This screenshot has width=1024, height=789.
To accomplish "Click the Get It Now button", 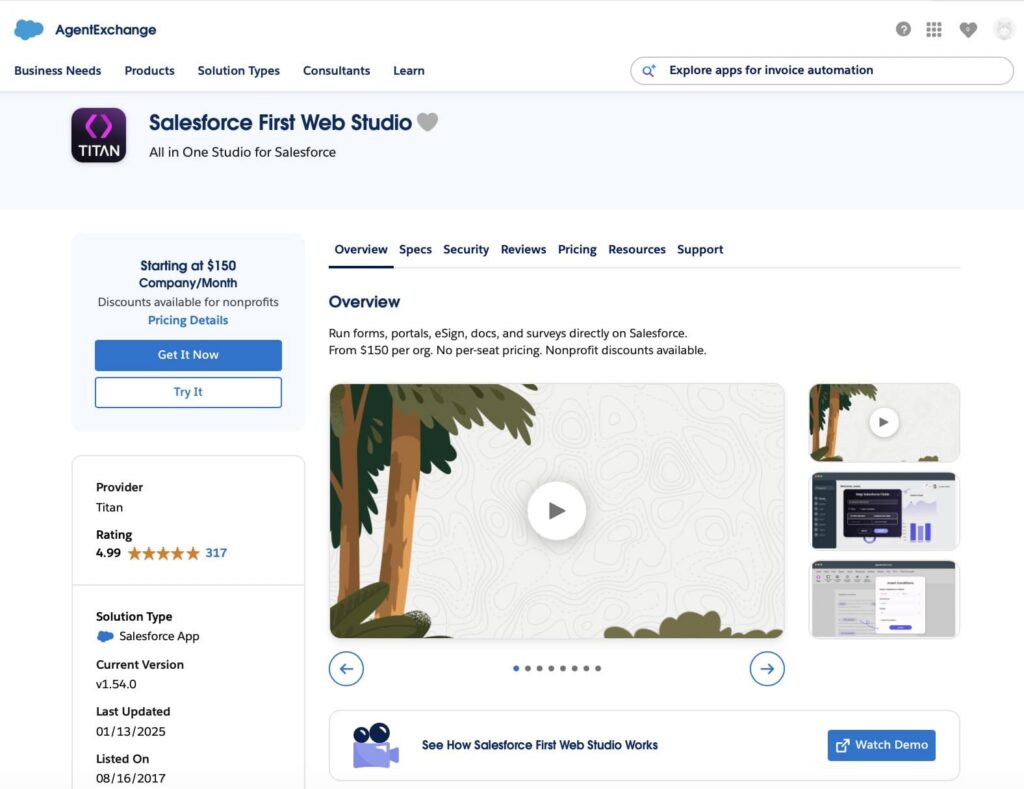I will click(188, 355).
